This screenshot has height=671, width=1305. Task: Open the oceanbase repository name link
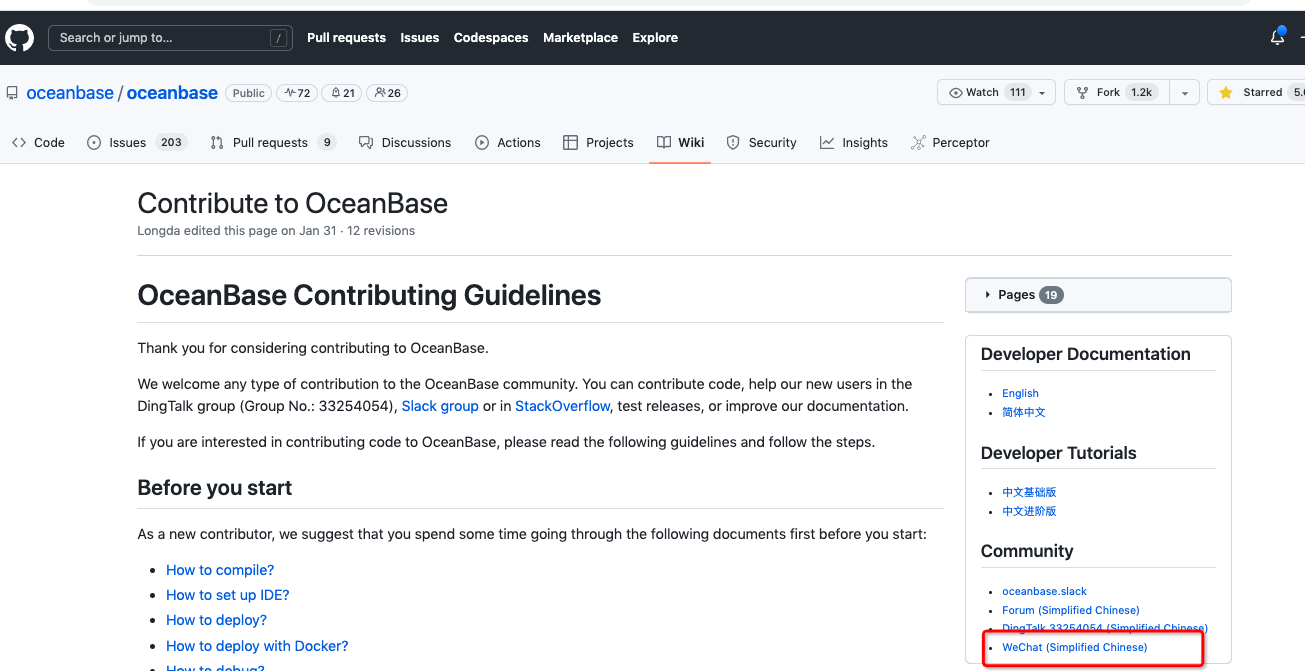pyautogui.click(x=172, y=93)
